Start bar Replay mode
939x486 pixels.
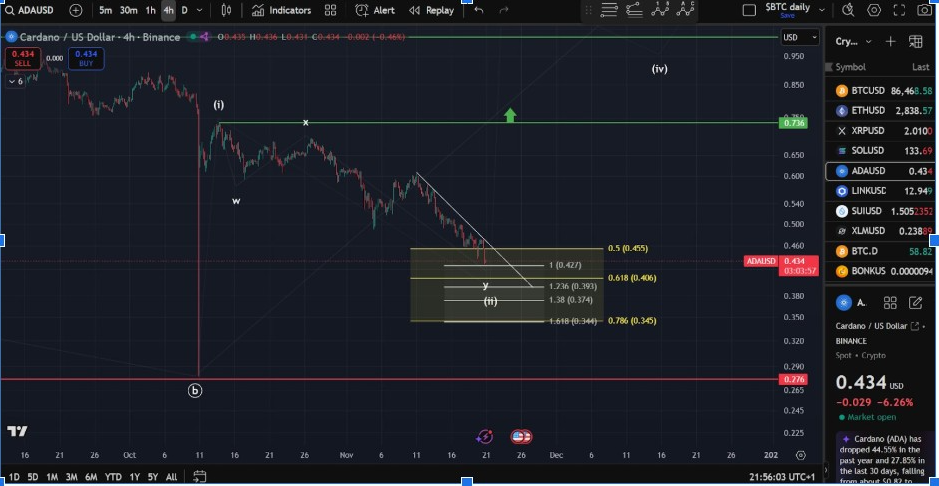pos(431,10)
